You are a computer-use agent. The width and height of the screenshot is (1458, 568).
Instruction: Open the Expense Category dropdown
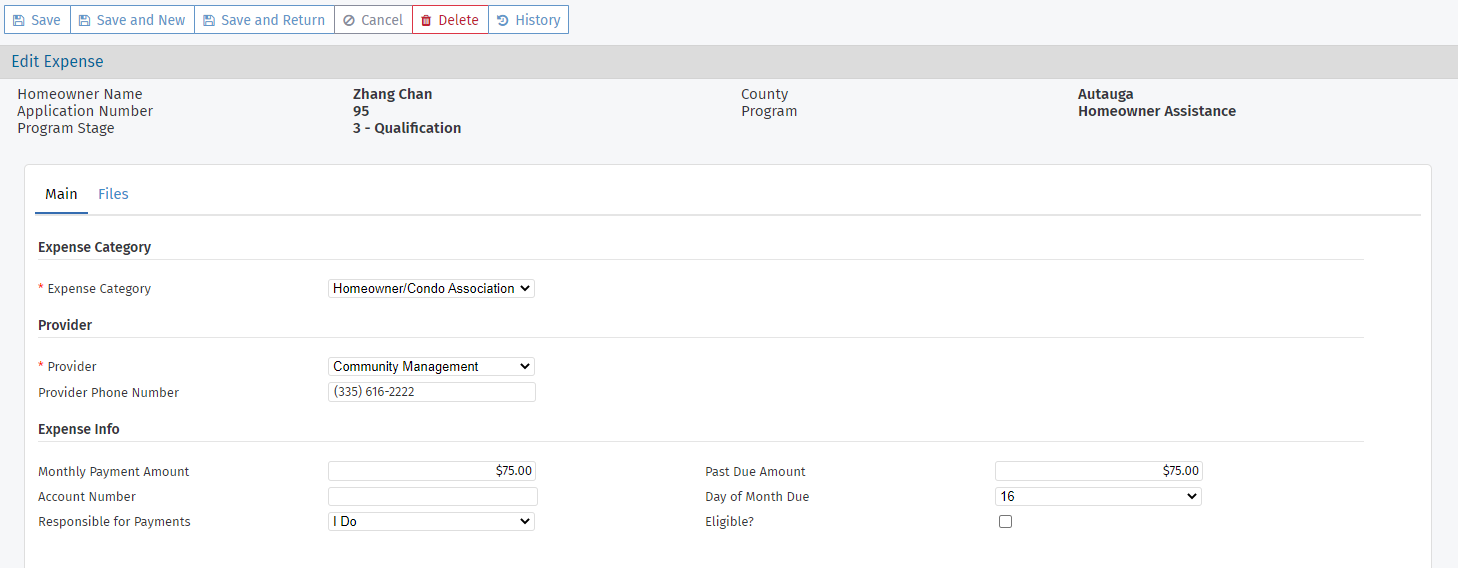point(431,288)
